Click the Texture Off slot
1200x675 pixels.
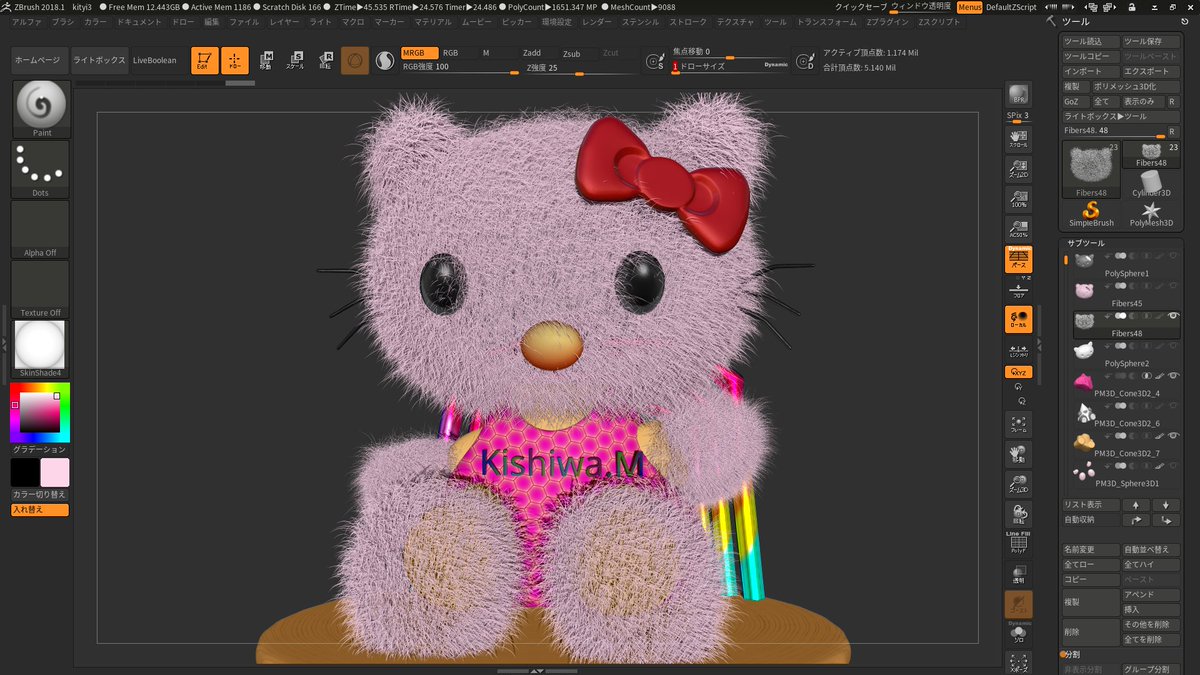point(40,289)
